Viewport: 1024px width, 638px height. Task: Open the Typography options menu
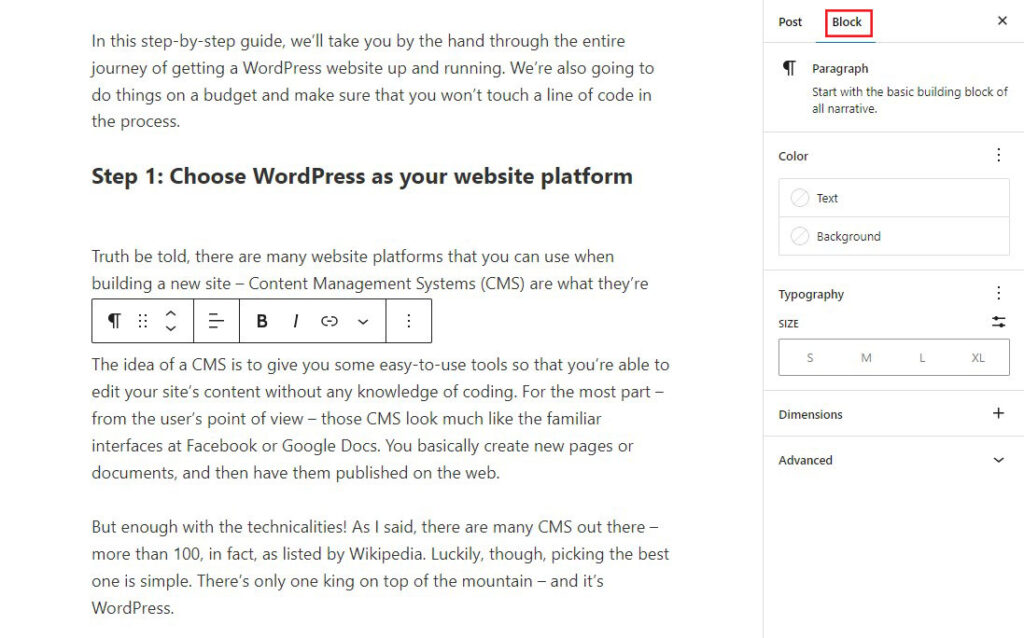[998, 293]
